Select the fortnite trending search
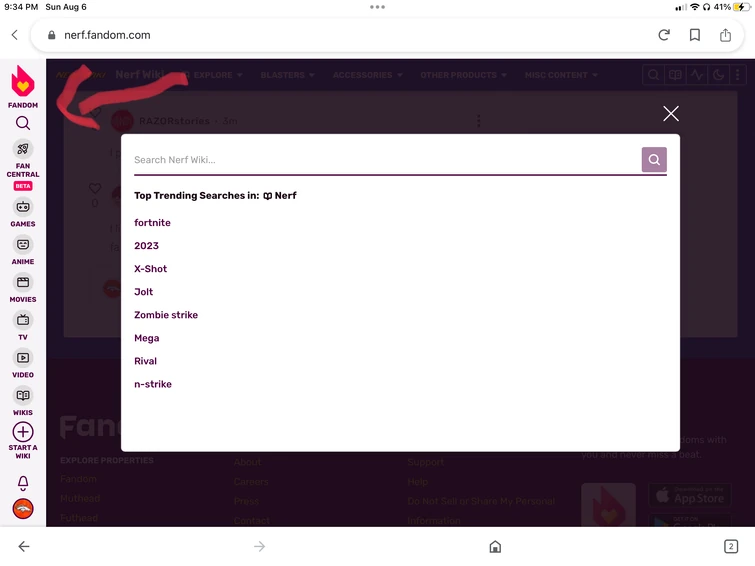Screen dimensions: 755x566 point(152,223)
